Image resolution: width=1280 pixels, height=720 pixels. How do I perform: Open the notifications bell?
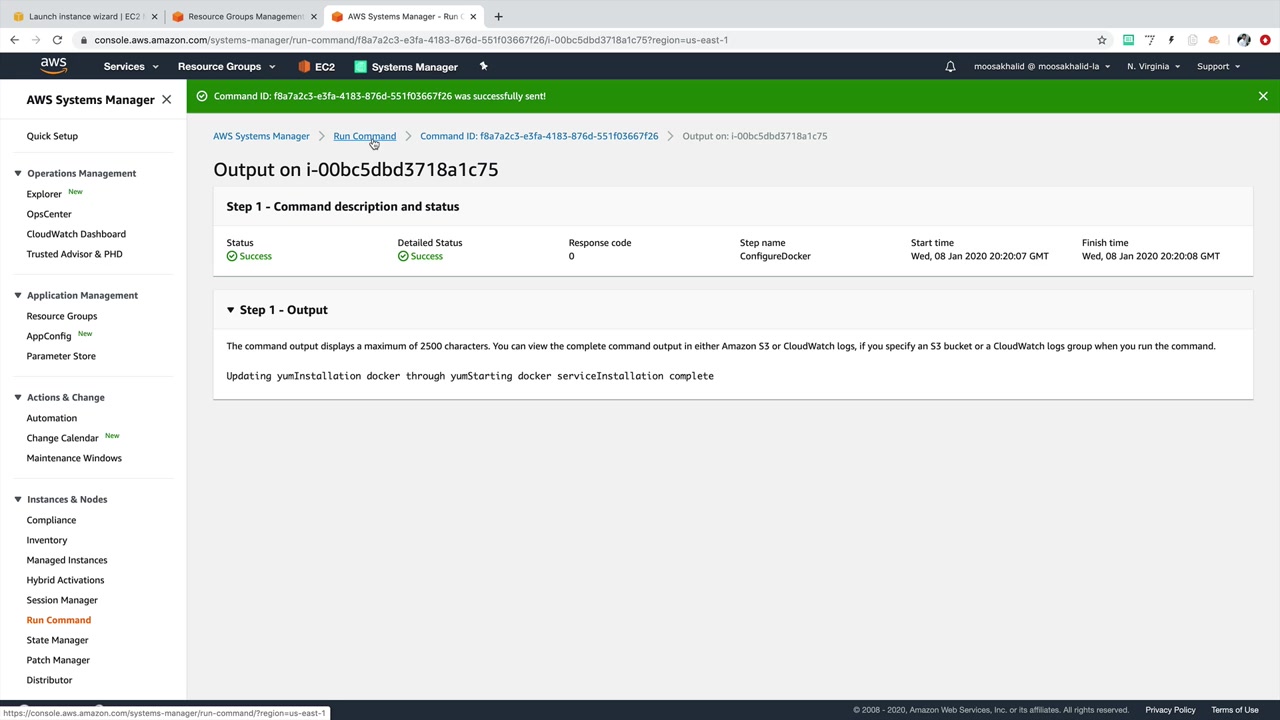click(950, 67)
